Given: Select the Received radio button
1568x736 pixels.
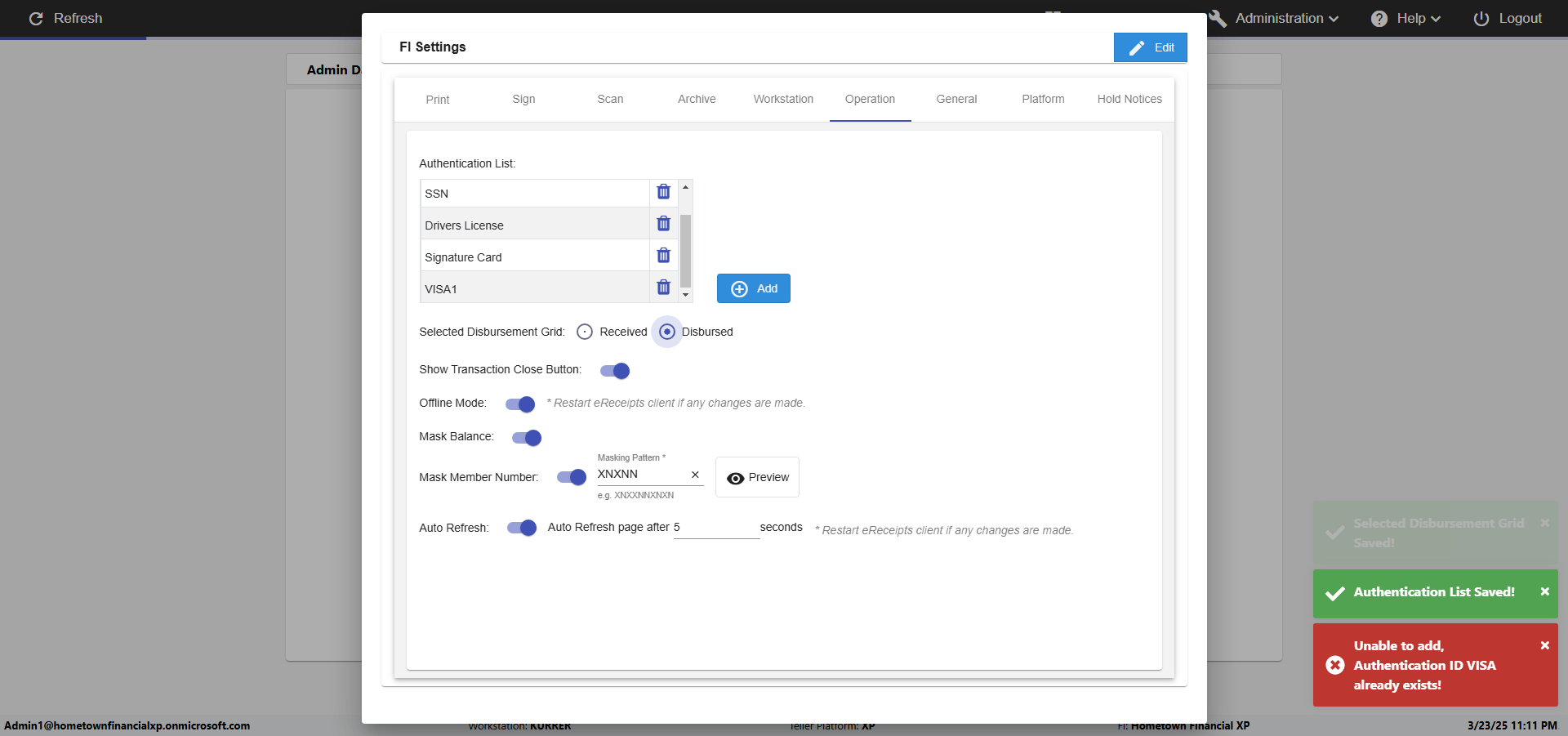Looking at the screenshot, I should [x=585, y=332].
